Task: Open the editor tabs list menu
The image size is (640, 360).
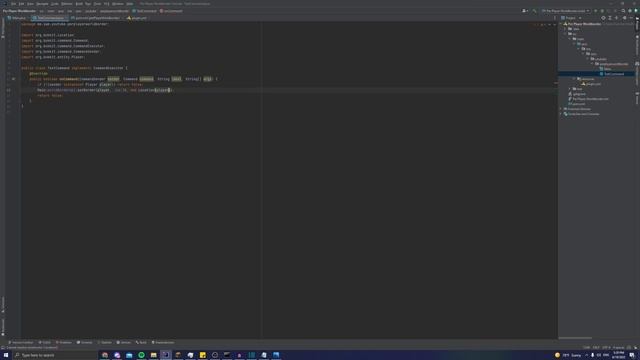Action: pos(555,18)
